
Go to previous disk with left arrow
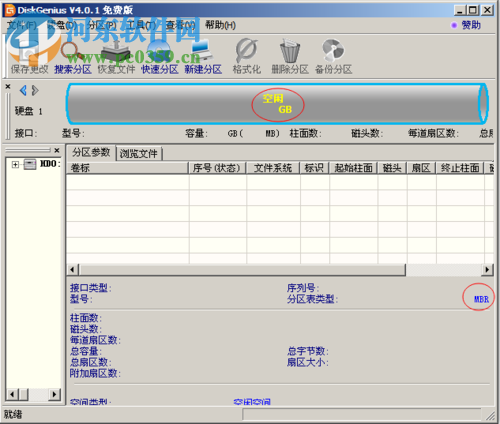click(23, 90)
